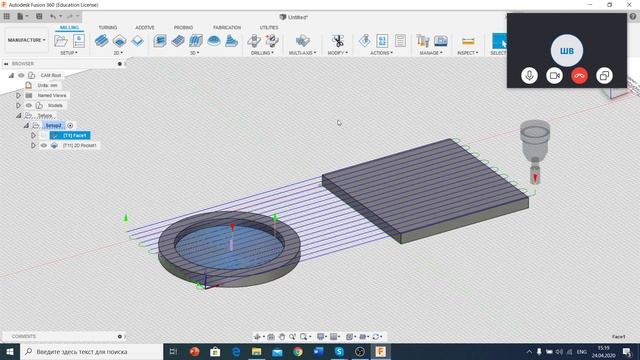Open Windows Start menu
This screenshot has width=640, height=360.
tap(10, 351)
